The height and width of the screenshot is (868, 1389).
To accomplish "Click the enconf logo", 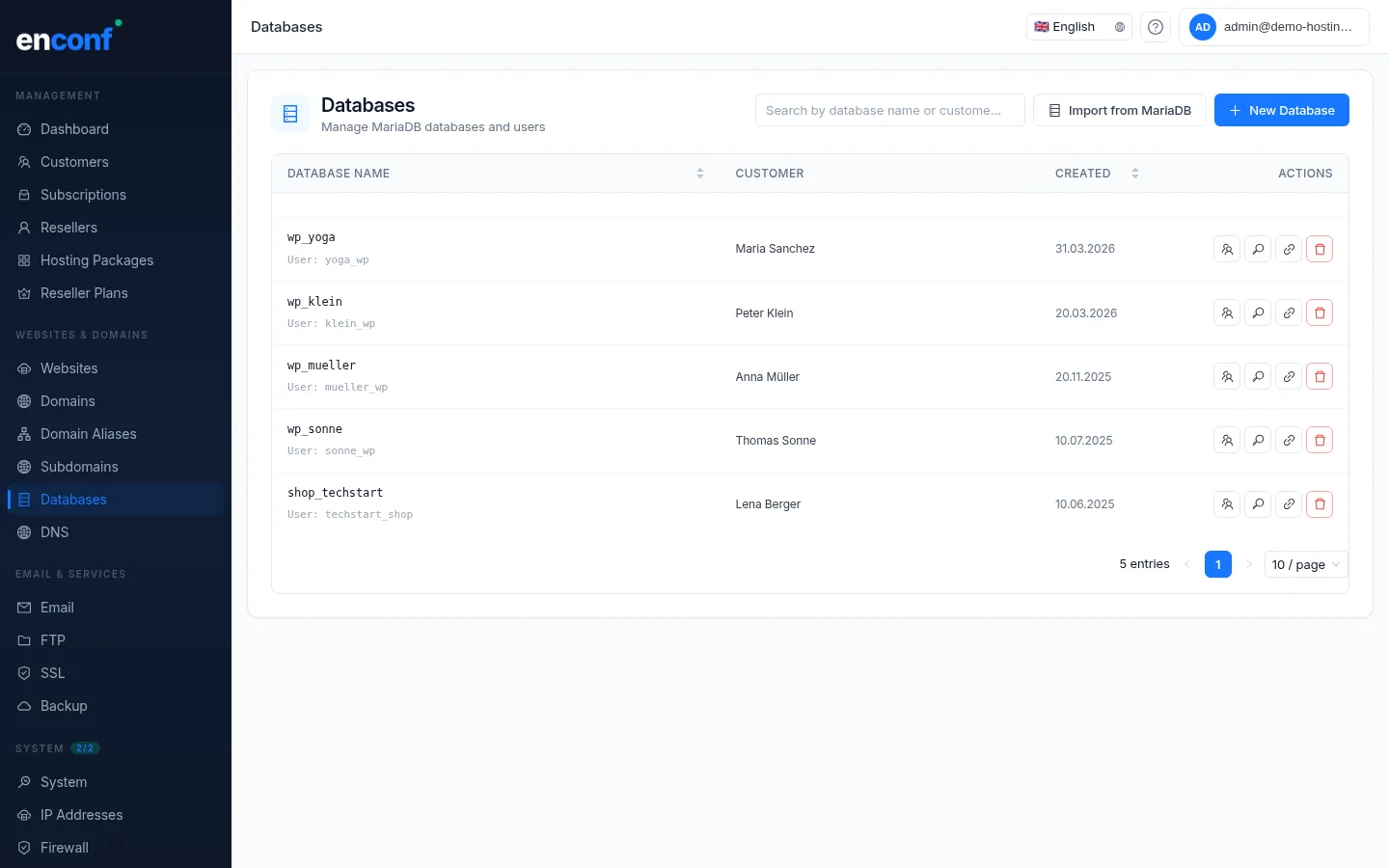I will click(x=69, y=37).
